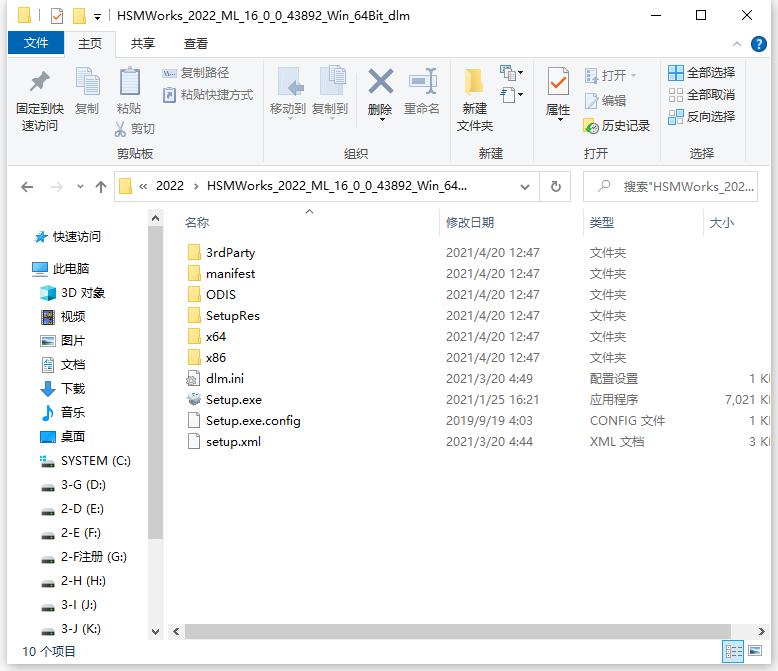778x671 pixels.
Task: Select the Share (共享) ribbon tab
Action: click(143, 44)
